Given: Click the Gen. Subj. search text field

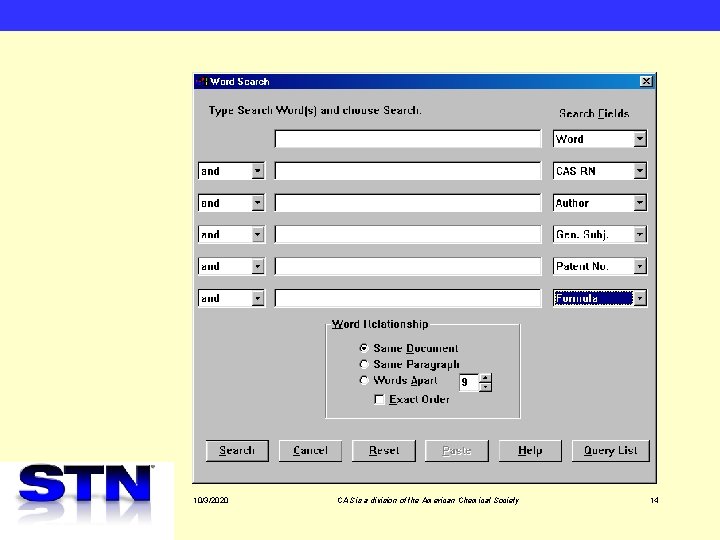Looking at the screenshot, I should click(408, 235).
